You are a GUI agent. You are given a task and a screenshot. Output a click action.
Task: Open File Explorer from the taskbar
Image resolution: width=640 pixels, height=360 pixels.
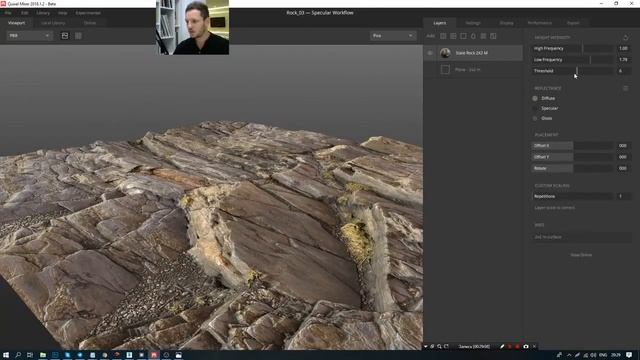42,355
